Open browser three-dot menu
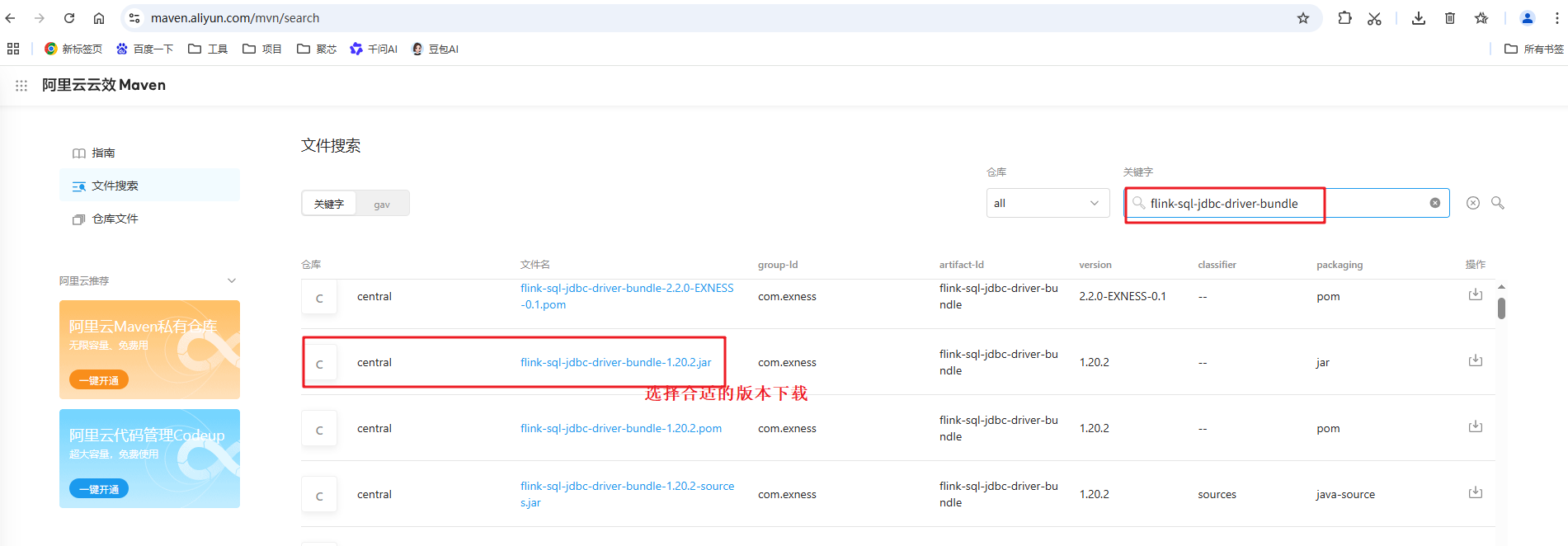This screenshot has height=546, width=1568. (1556, 18)
